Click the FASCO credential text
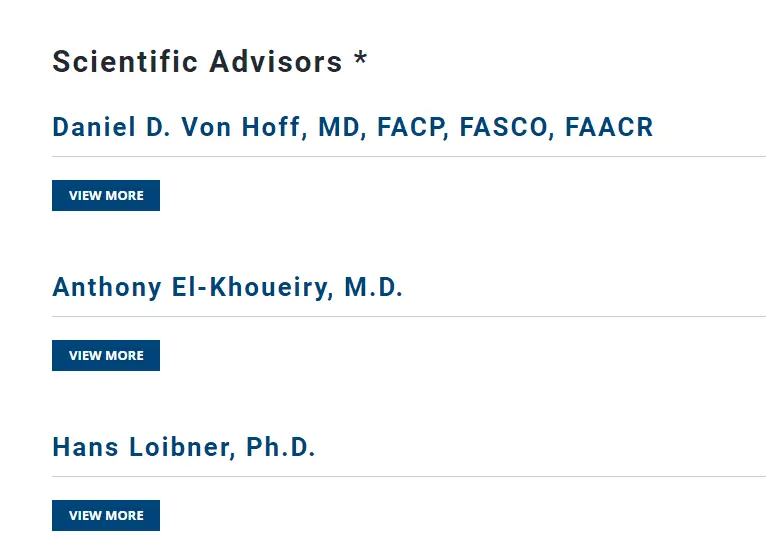Image resolution: width=766 pixels, height=555 pixels. 506,128
